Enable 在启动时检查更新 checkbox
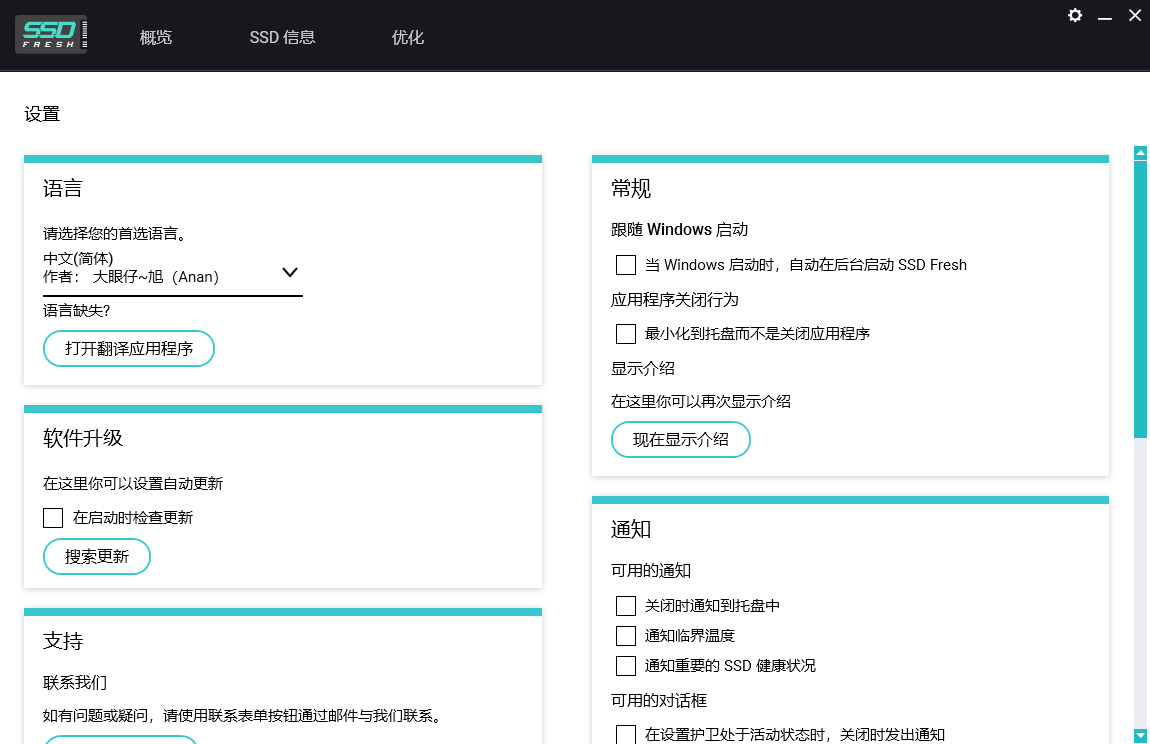 click(x=53, y=517)
